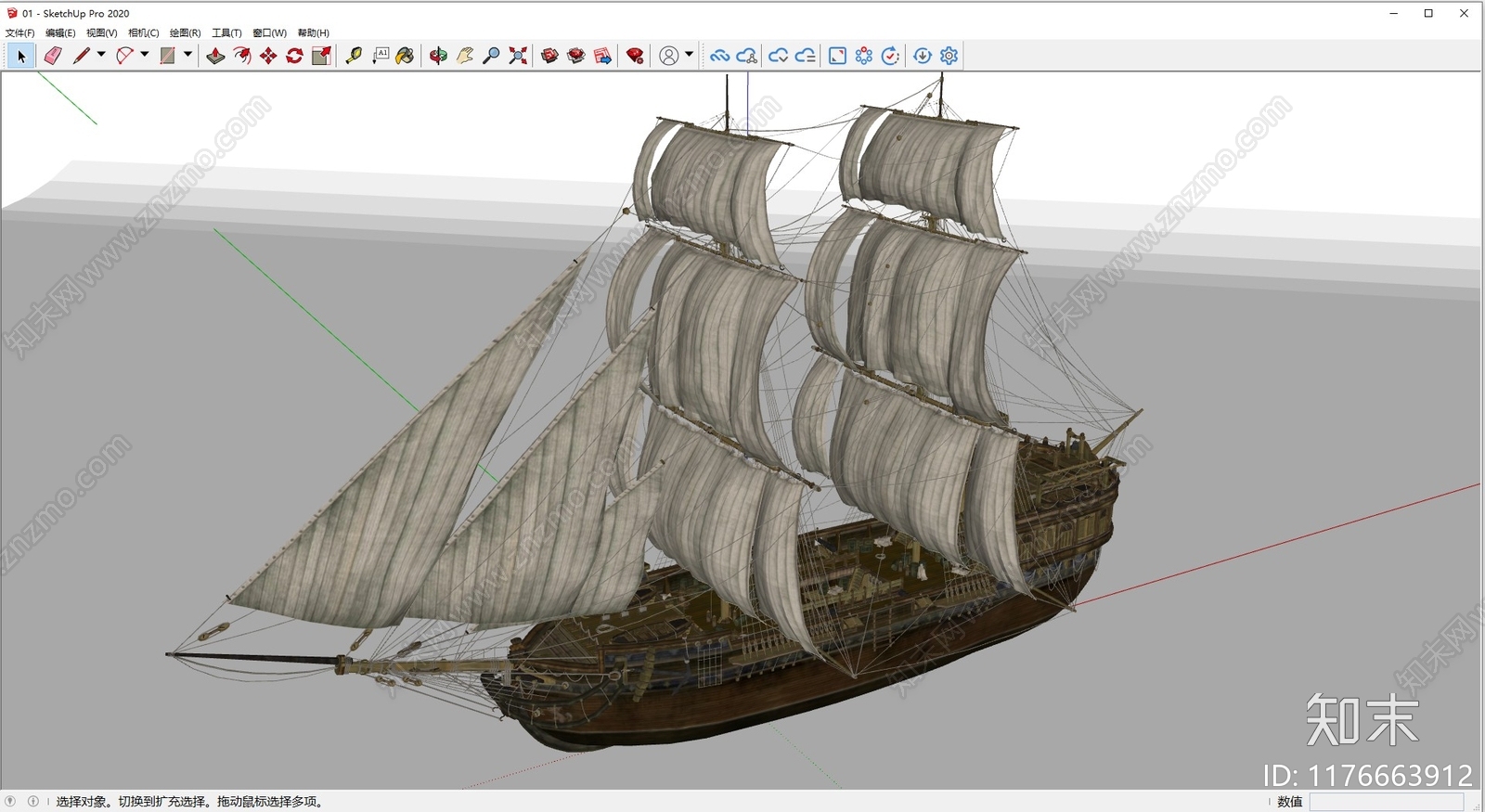This screenshot has width=1485, height=812.
Task: Click the download update circular icon
Action: tap(923, 57)
